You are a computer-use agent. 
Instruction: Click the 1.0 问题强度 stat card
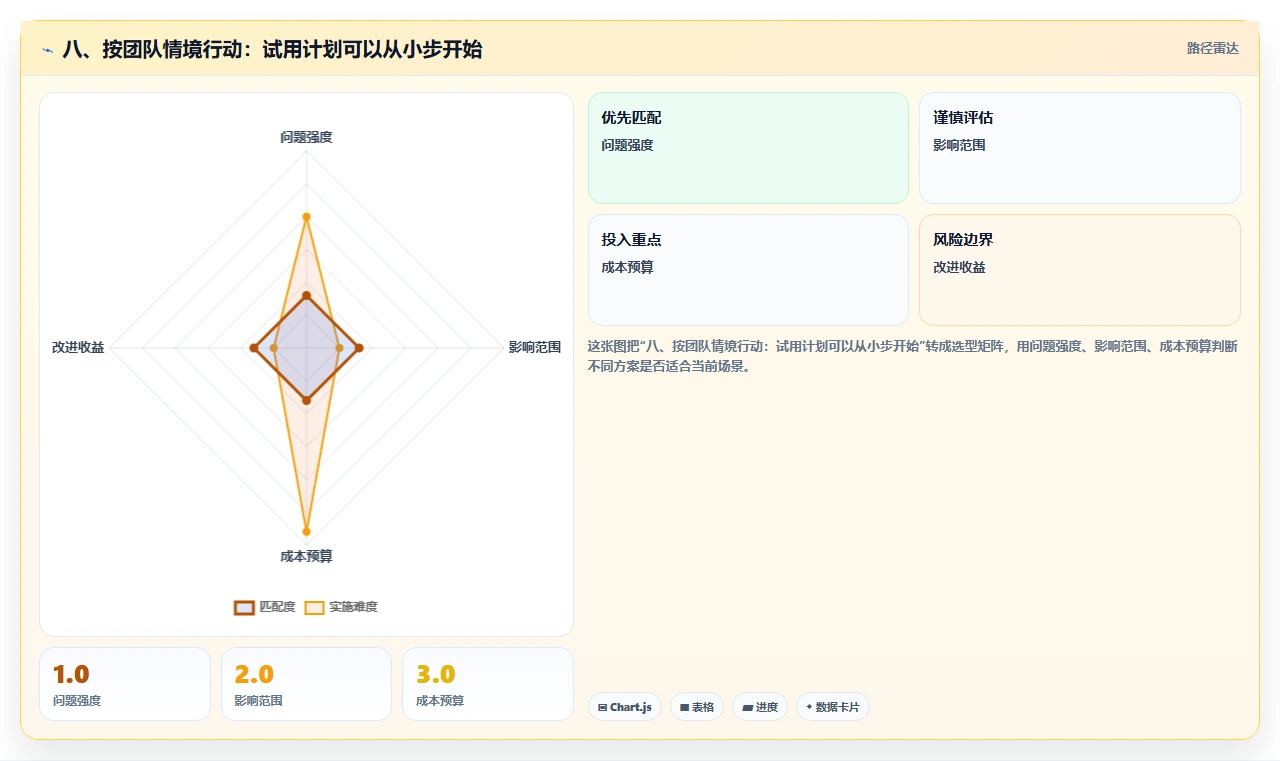[125, 684]
